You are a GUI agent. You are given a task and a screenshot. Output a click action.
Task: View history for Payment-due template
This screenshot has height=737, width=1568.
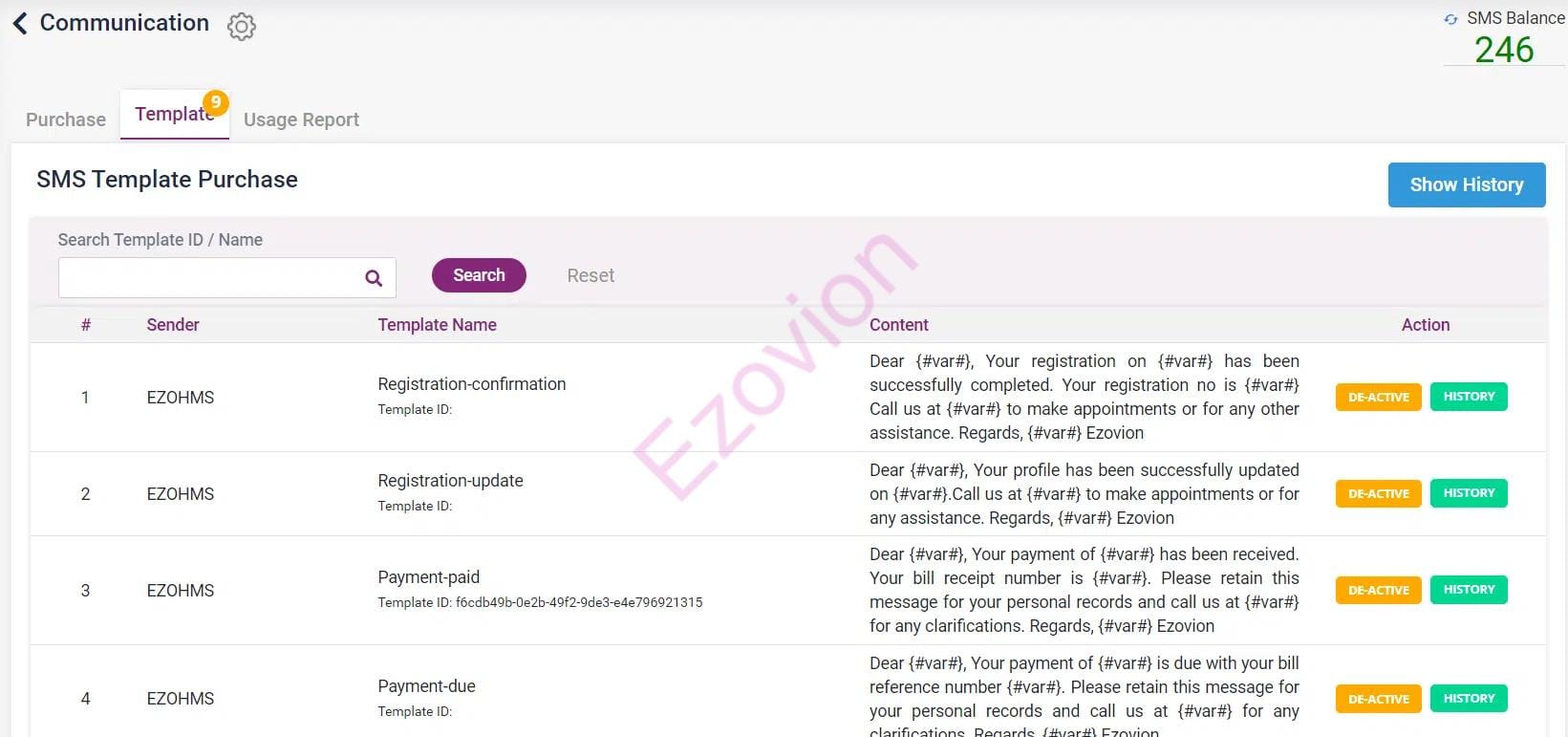coord(1469,699)
